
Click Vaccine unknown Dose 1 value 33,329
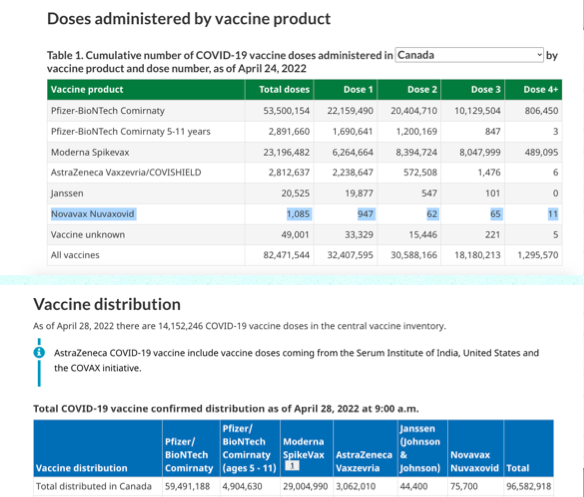click(359, 235)
